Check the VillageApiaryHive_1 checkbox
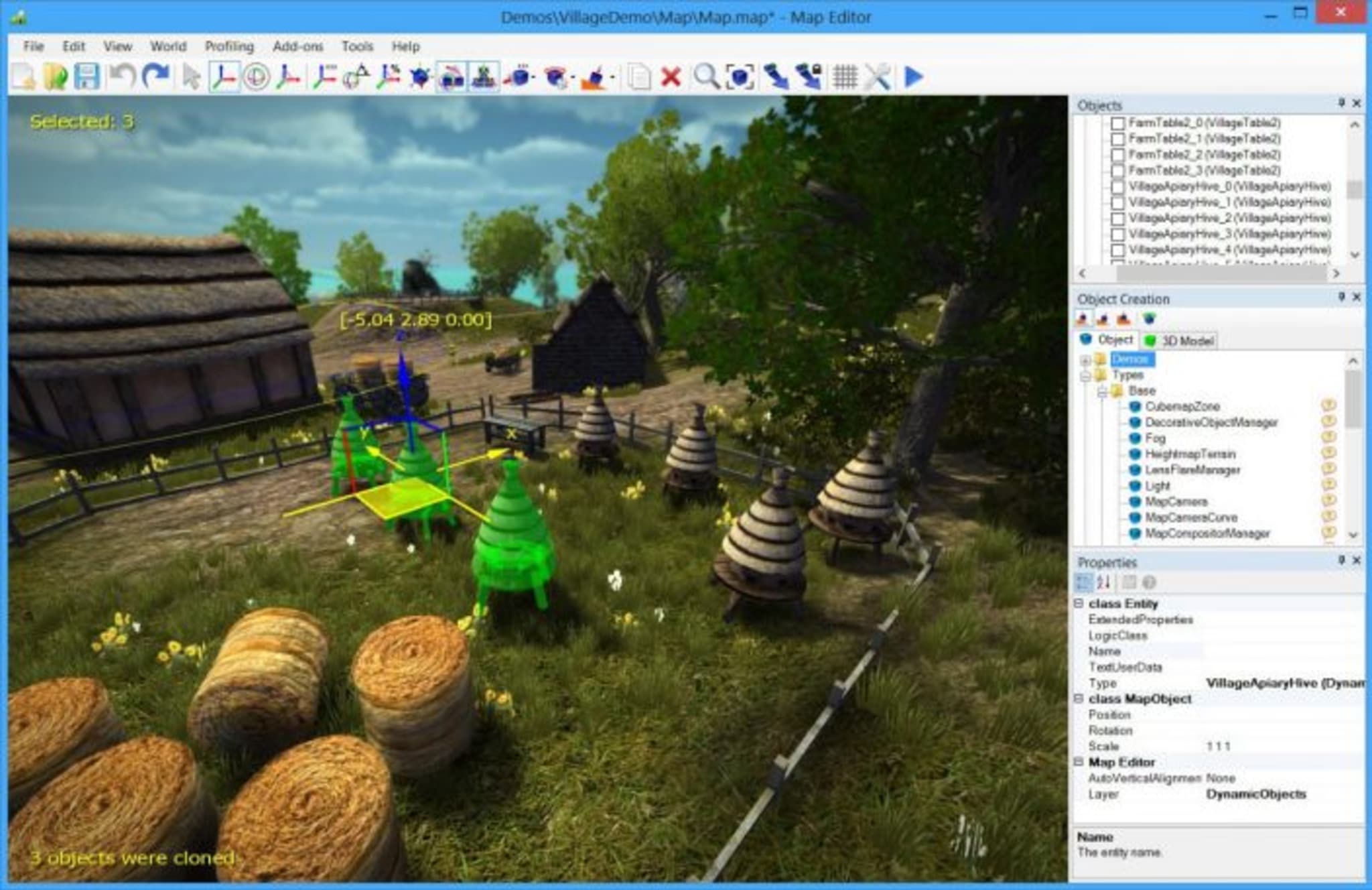Image resolution: width=1372 pixels, height=890 pixels. 1117,203
